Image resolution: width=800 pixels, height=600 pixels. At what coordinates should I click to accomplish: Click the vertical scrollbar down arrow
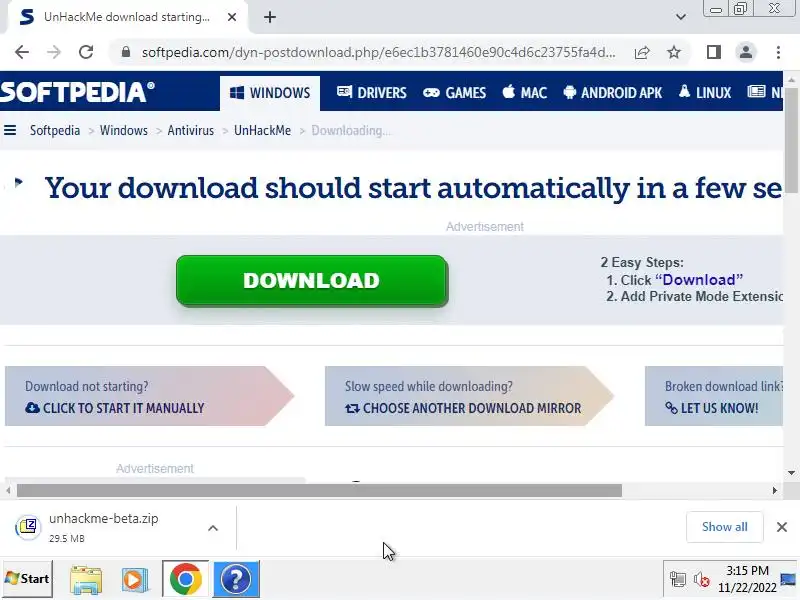791,473
